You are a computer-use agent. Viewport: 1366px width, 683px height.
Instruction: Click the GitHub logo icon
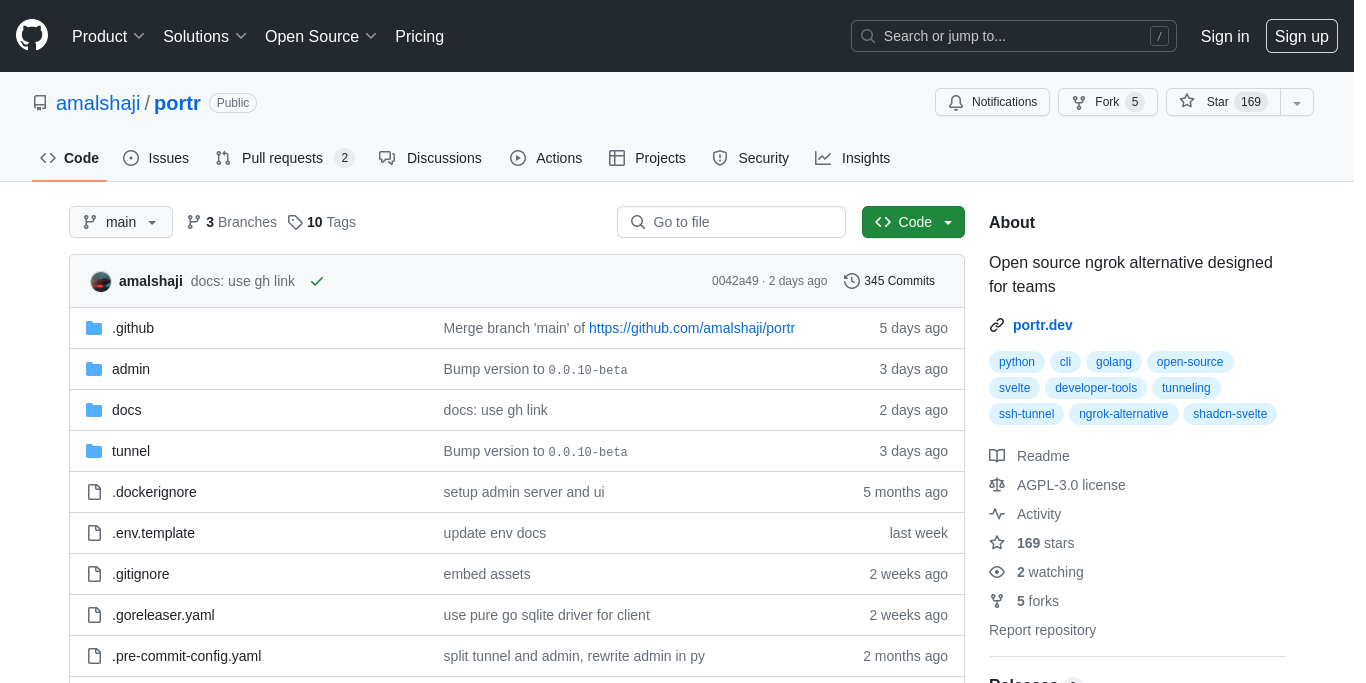point(32,35)
